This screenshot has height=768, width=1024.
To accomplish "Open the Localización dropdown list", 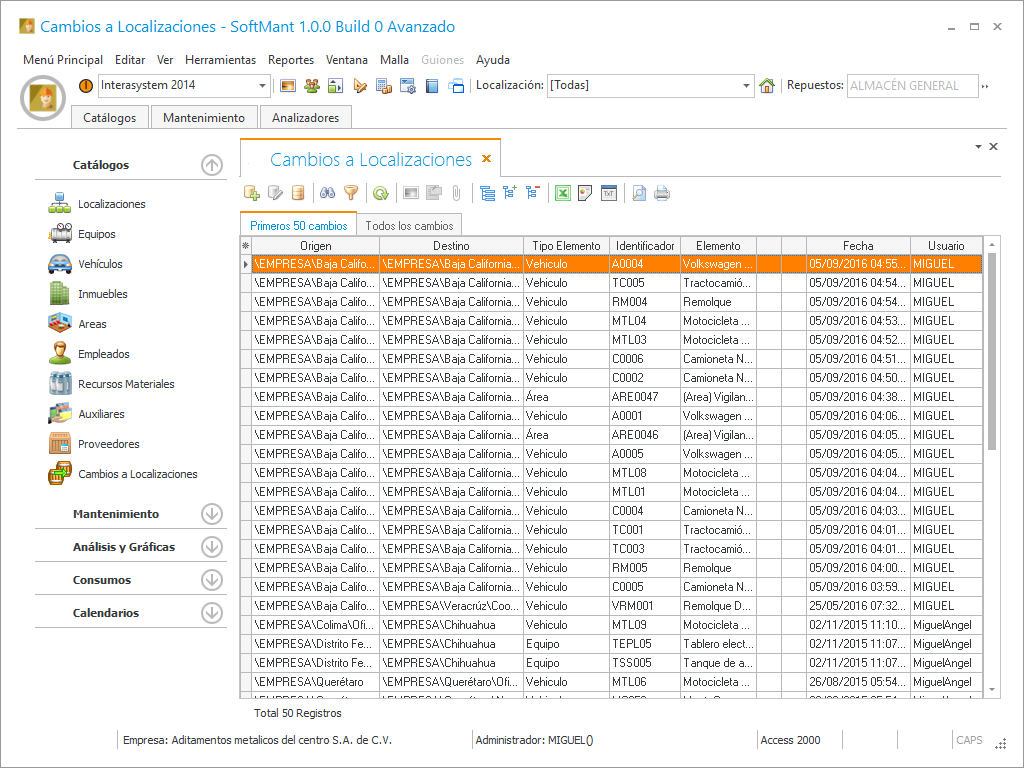I will tap(746, 86).
